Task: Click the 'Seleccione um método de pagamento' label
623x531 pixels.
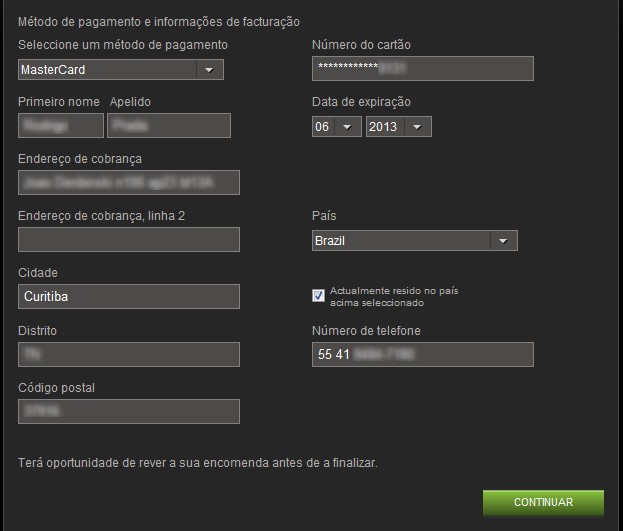Action: [123, 45]
